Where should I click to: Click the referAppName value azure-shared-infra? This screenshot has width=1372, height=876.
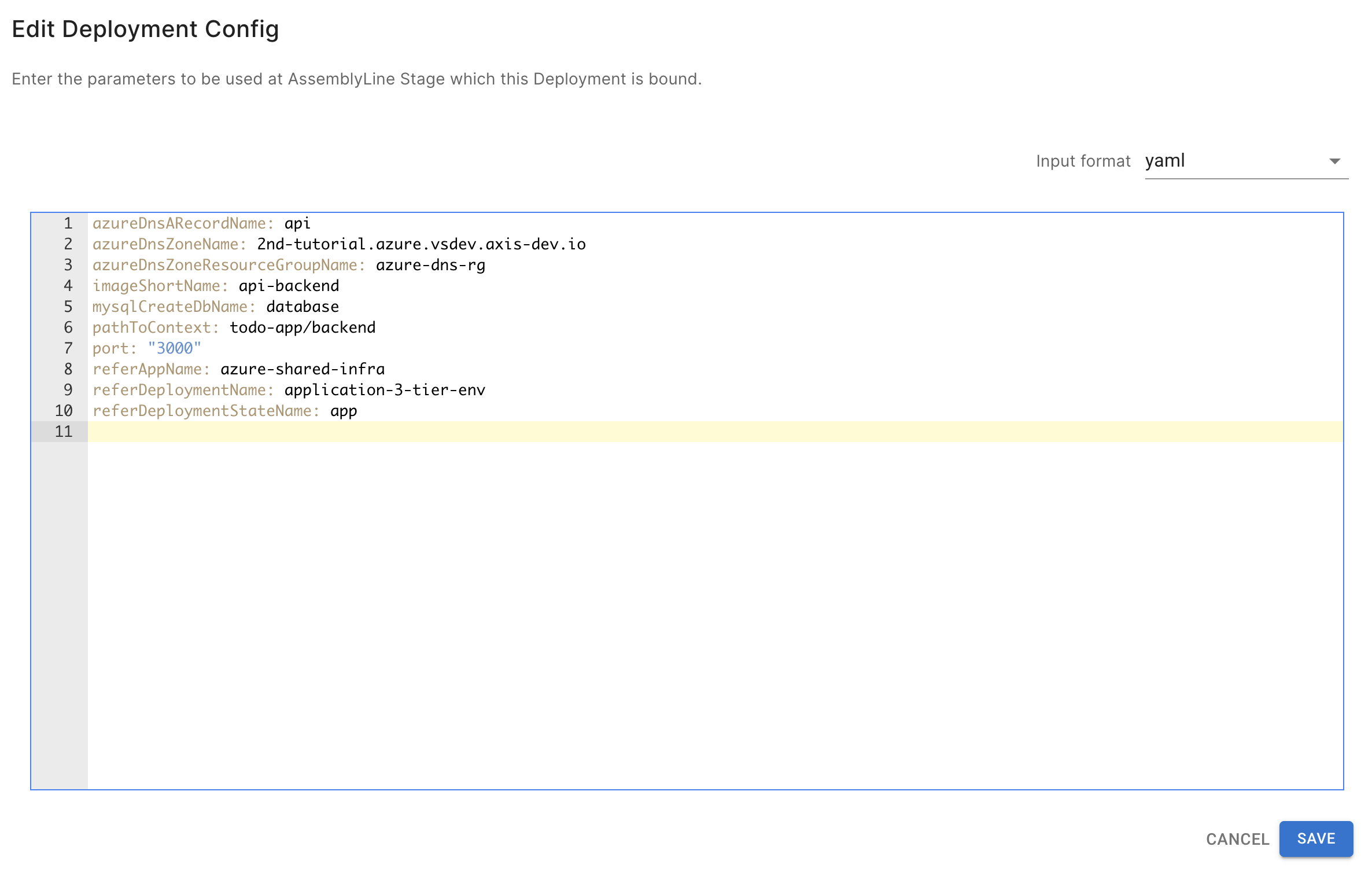[303, 369]
